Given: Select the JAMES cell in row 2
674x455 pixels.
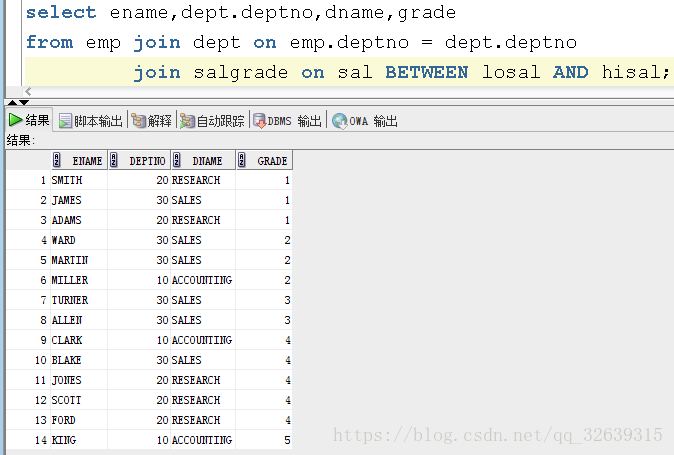Looking at the screenshot, I should 79,200.
